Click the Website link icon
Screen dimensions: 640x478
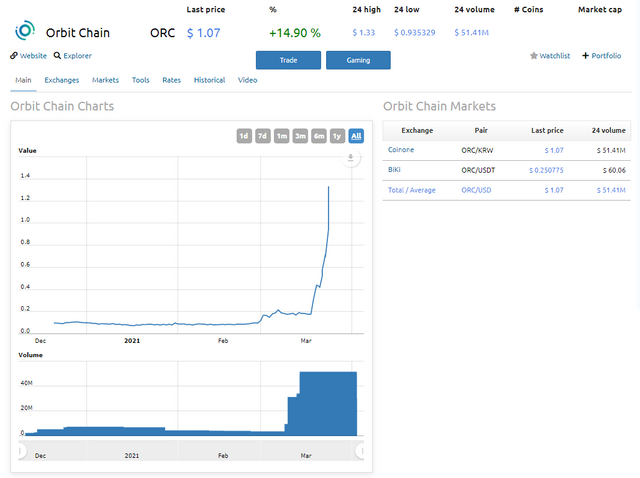14,56
